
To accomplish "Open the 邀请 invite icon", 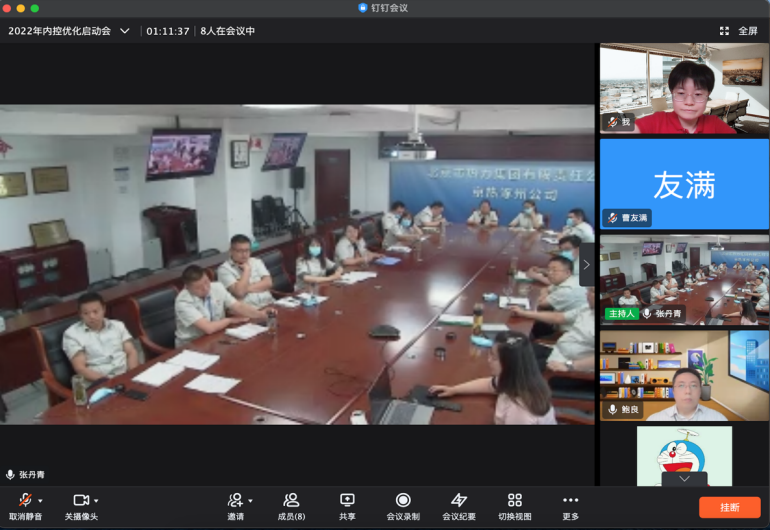I will click(x=235, y=501).
